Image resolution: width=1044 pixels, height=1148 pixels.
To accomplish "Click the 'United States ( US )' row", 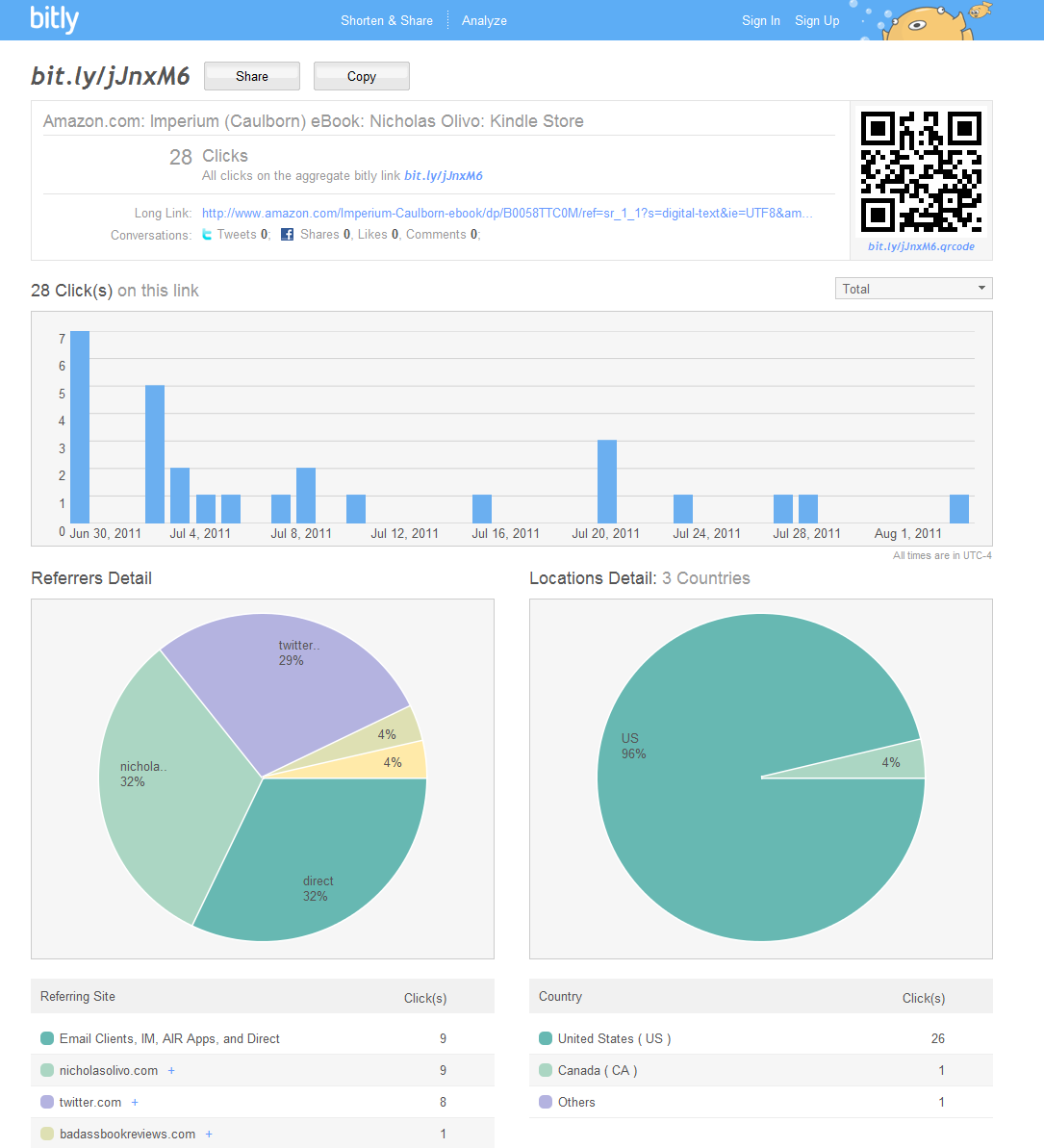I will click(761, 1038).
